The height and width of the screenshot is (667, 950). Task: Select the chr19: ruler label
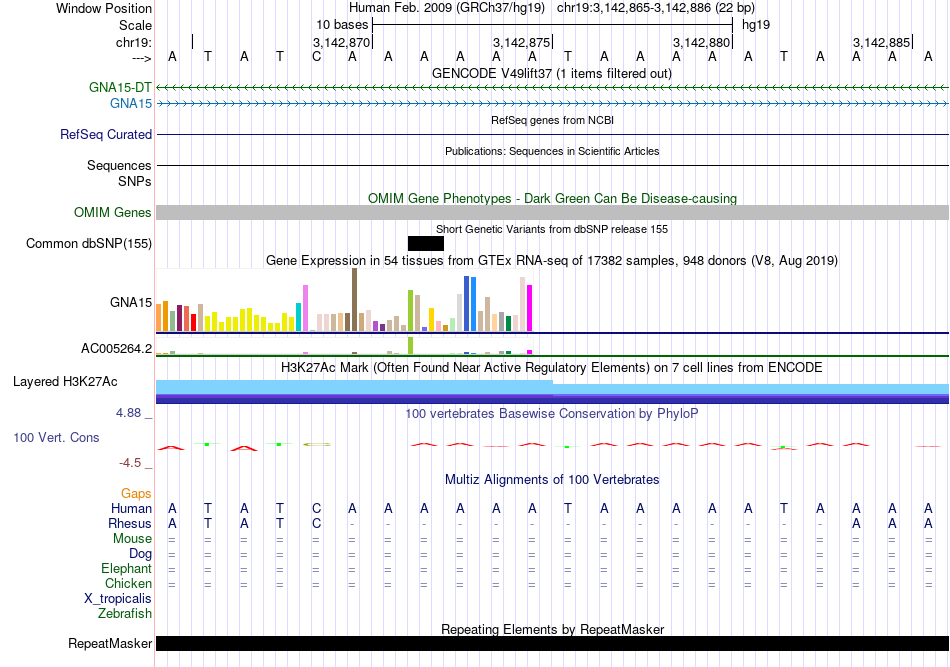(134, 42)
